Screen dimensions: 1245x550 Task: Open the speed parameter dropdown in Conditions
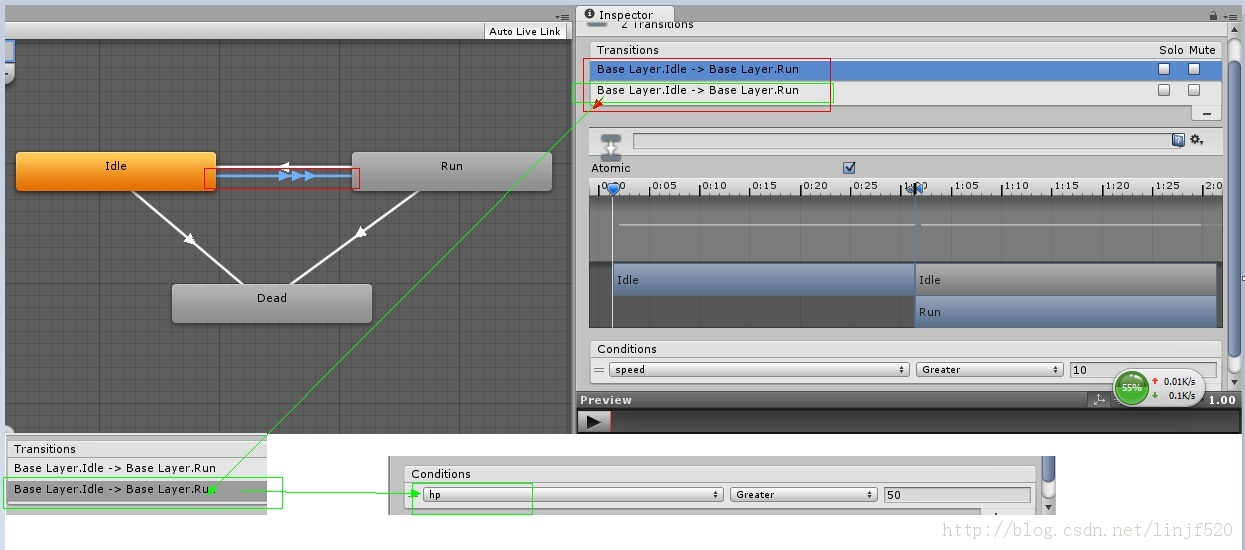click(760, 370)
